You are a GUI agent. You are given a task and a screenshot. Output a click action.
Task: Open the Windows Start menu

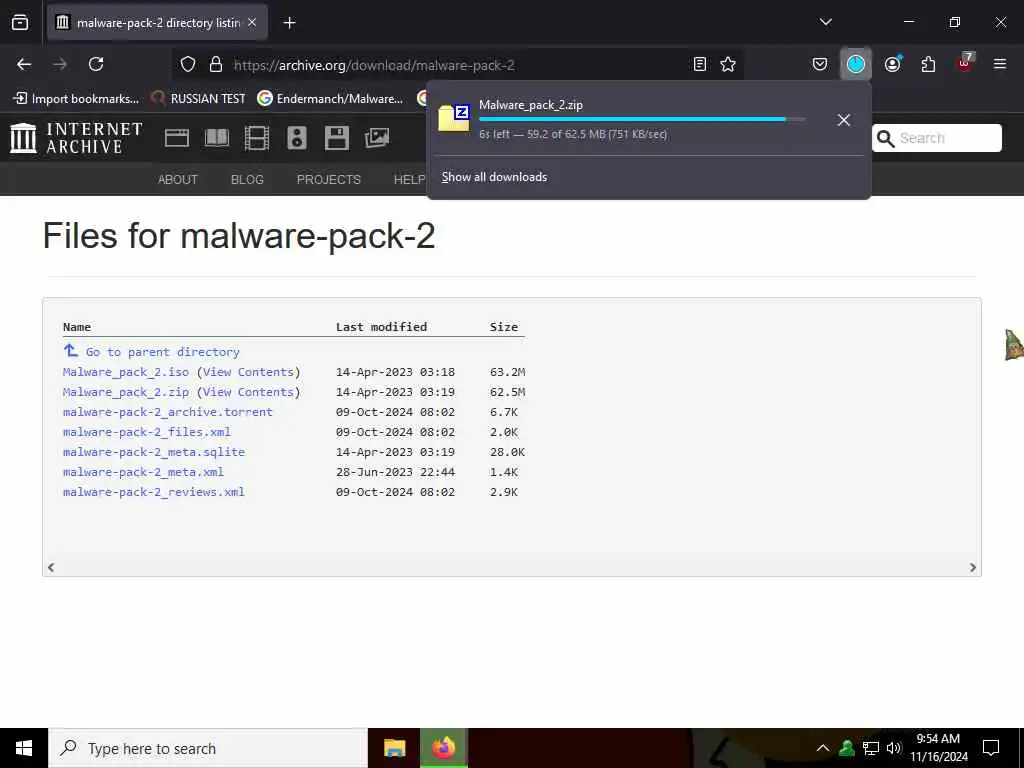coord(24,748)
